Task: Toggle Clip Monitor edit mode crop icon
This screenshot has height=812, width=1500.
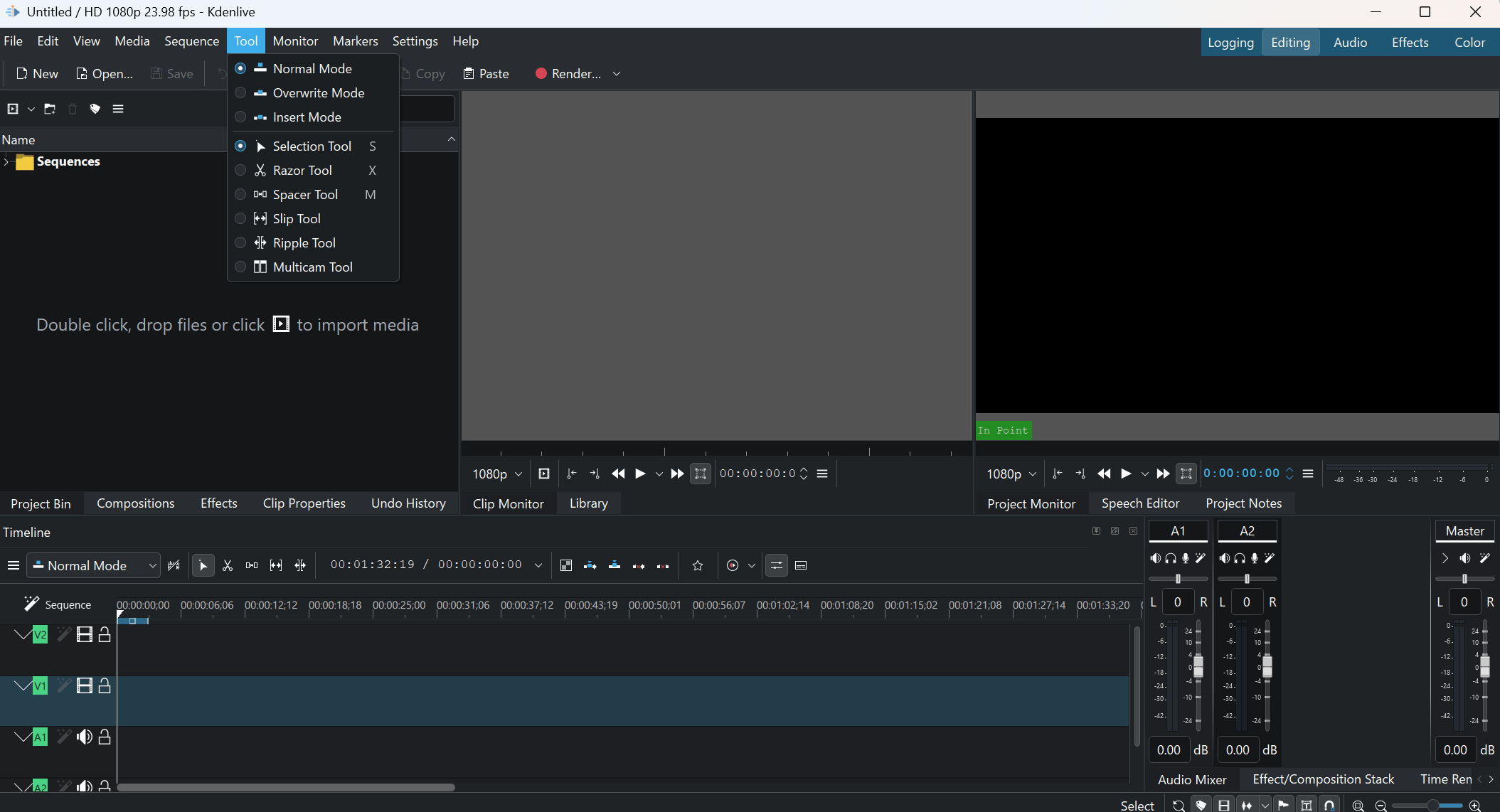Action: (x=701, y=474)
